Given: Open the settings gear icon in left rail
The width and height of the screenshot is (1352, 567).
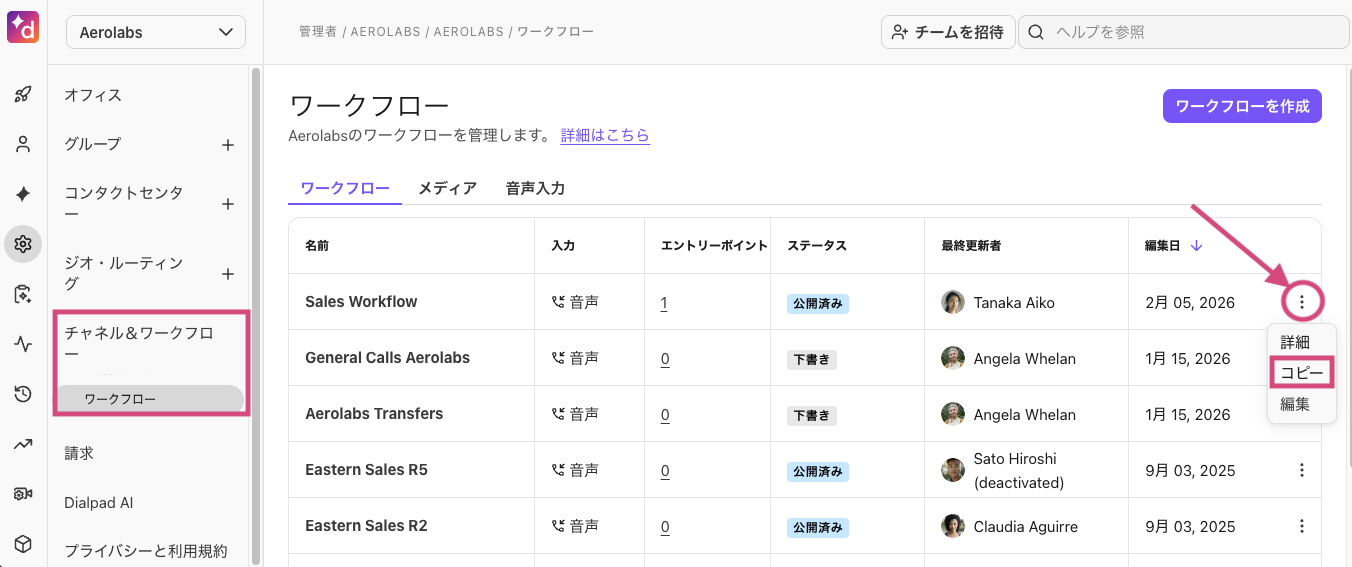Looking at the screenshot, I should coord(23,244).
